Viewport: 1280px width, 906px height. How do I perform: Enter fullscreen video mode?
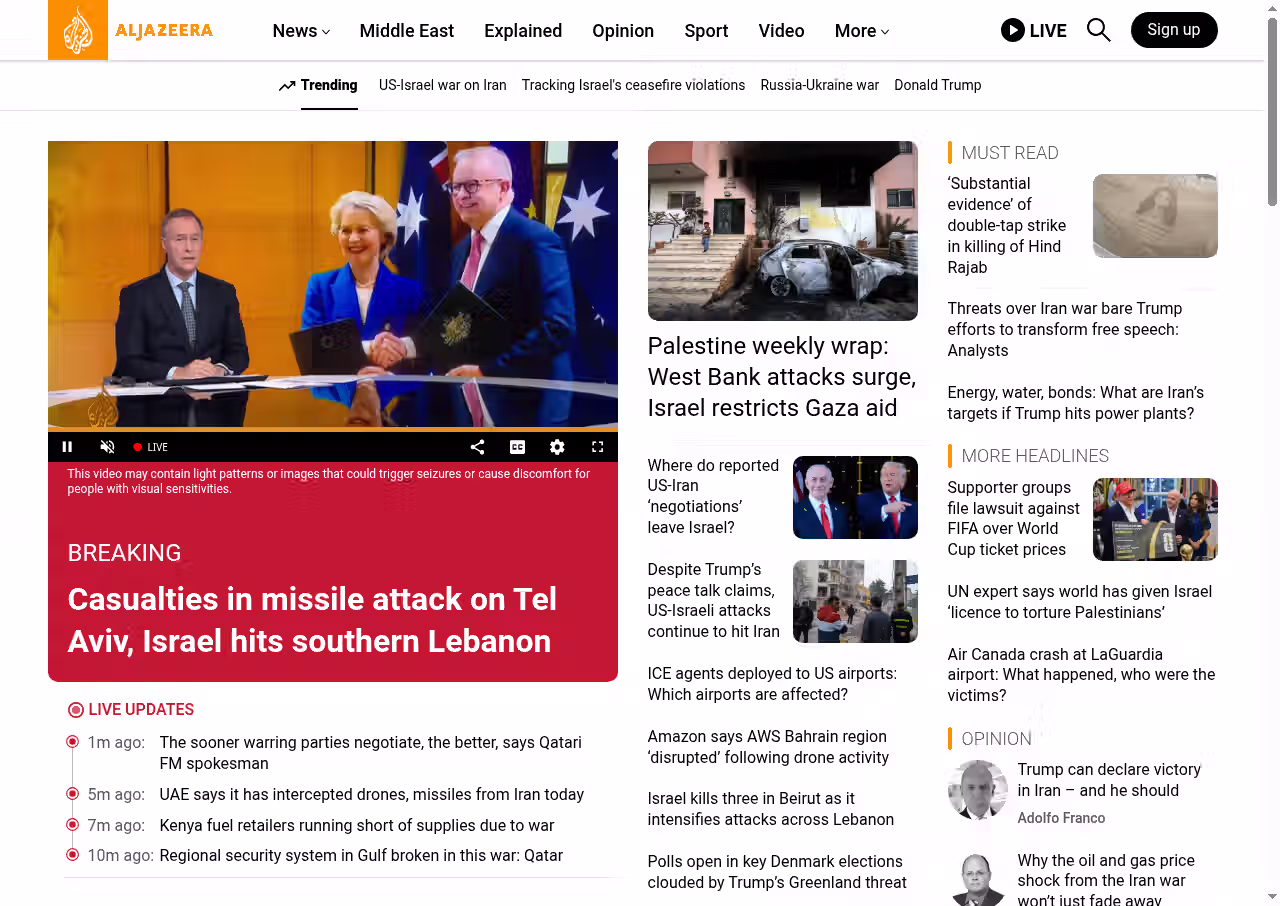pos(597,447)
